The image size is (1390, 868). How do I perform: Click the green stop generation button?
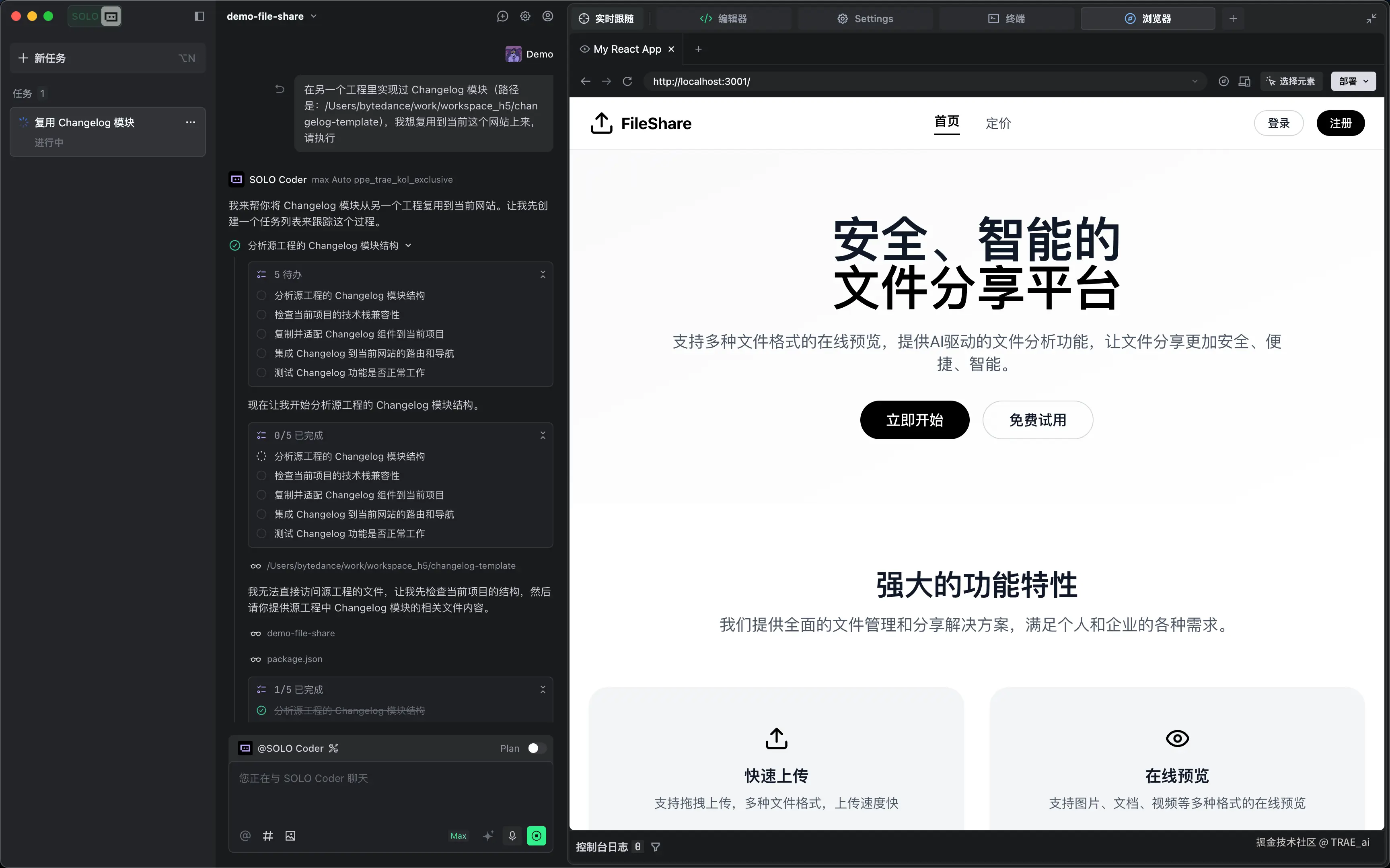[536, 836]
